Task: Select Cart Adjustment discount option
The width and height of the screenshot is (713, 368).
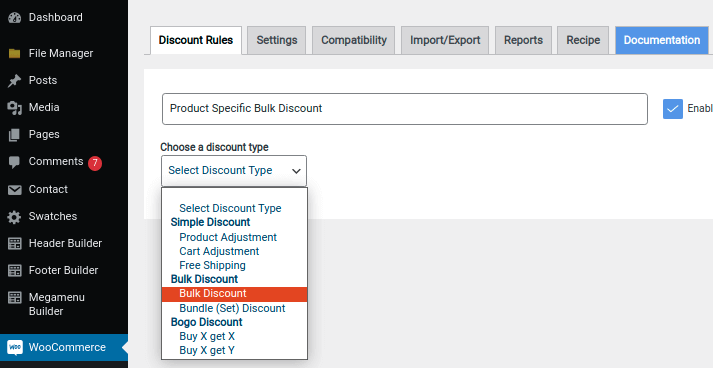Action: (235, 252)
